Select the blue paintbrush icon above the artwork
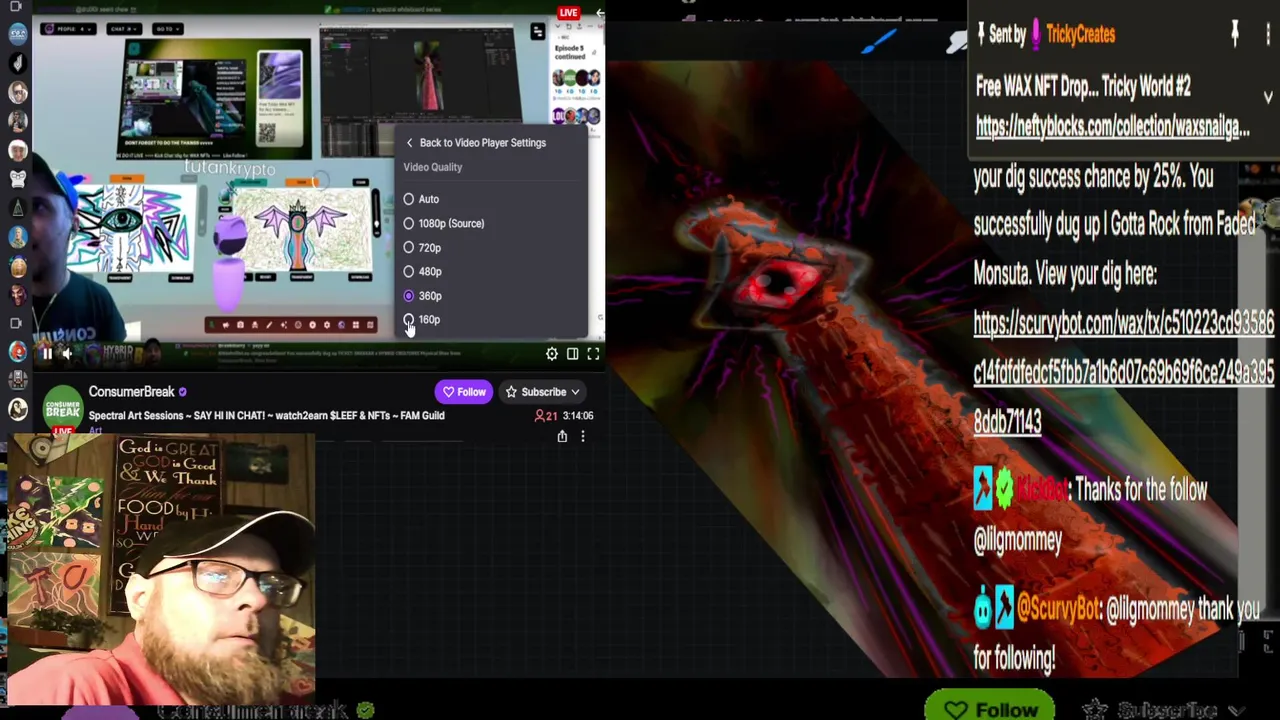 [x=880, y=41]
